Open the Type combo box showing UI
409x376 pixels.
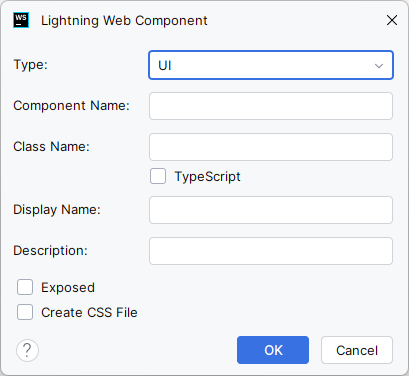pyautogui.click(x=271, y=65)
